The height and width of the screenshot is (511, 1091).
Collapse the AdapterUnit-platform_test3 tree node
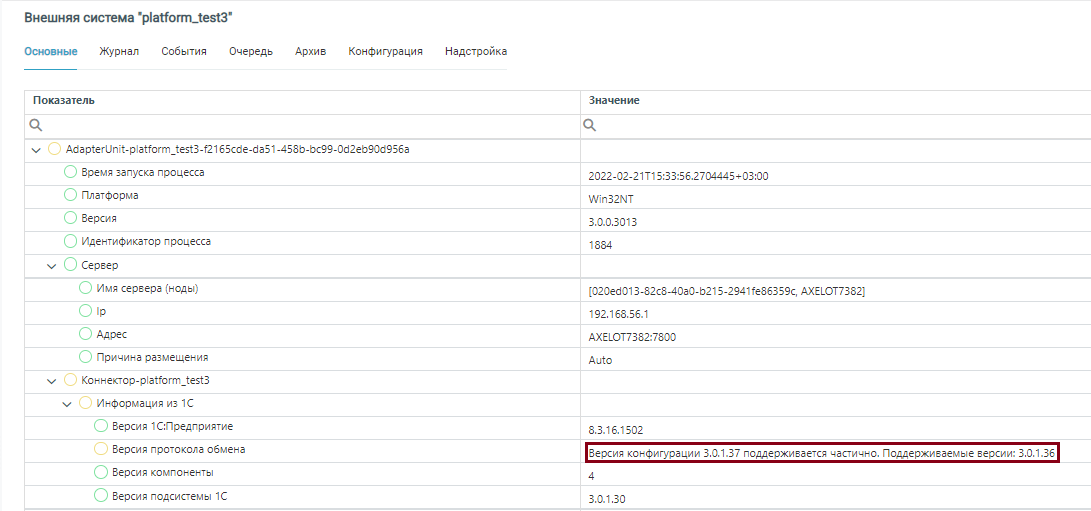click(37, 150)
